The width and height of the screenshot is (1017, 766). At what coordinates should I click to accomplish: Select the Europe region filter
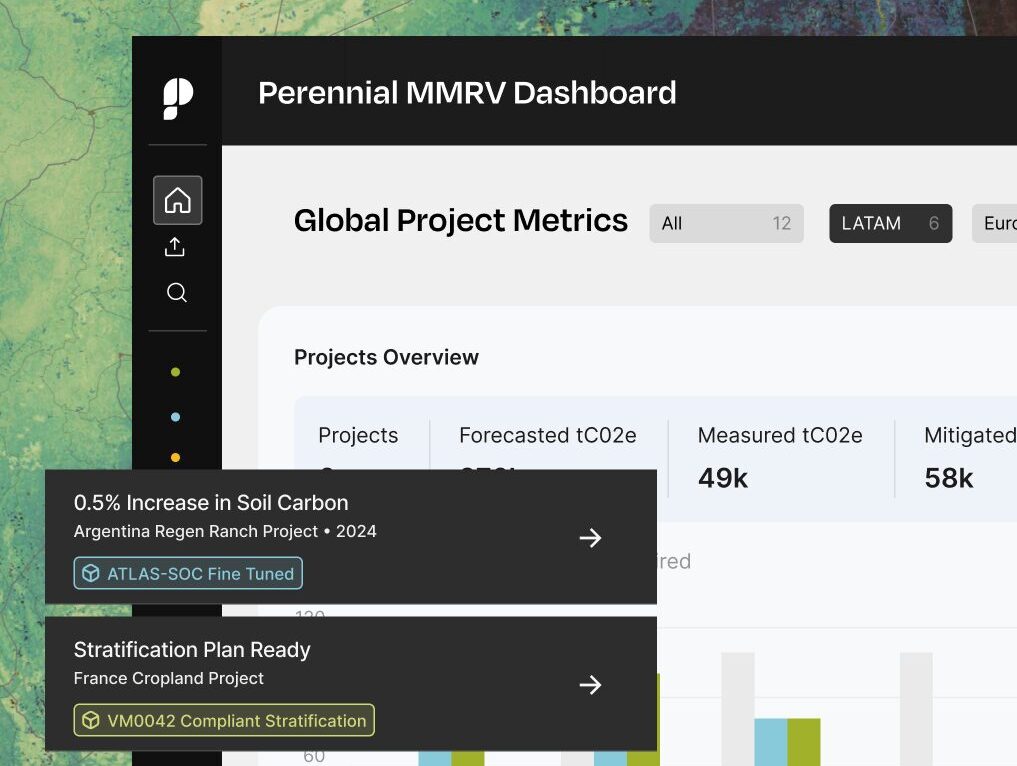click(996, 224)
